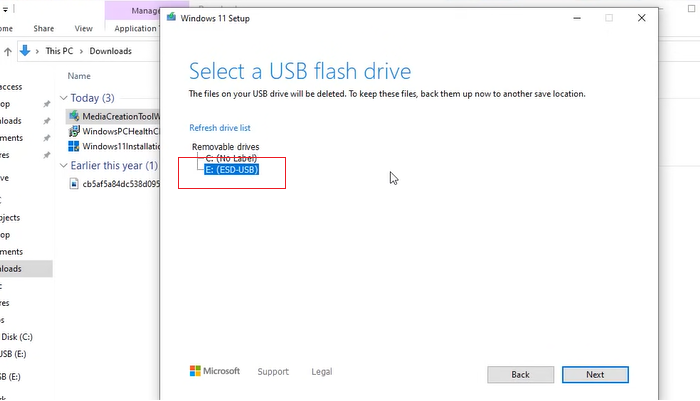Click the Windows 11 Setup title icon

[x=172, y=17]
